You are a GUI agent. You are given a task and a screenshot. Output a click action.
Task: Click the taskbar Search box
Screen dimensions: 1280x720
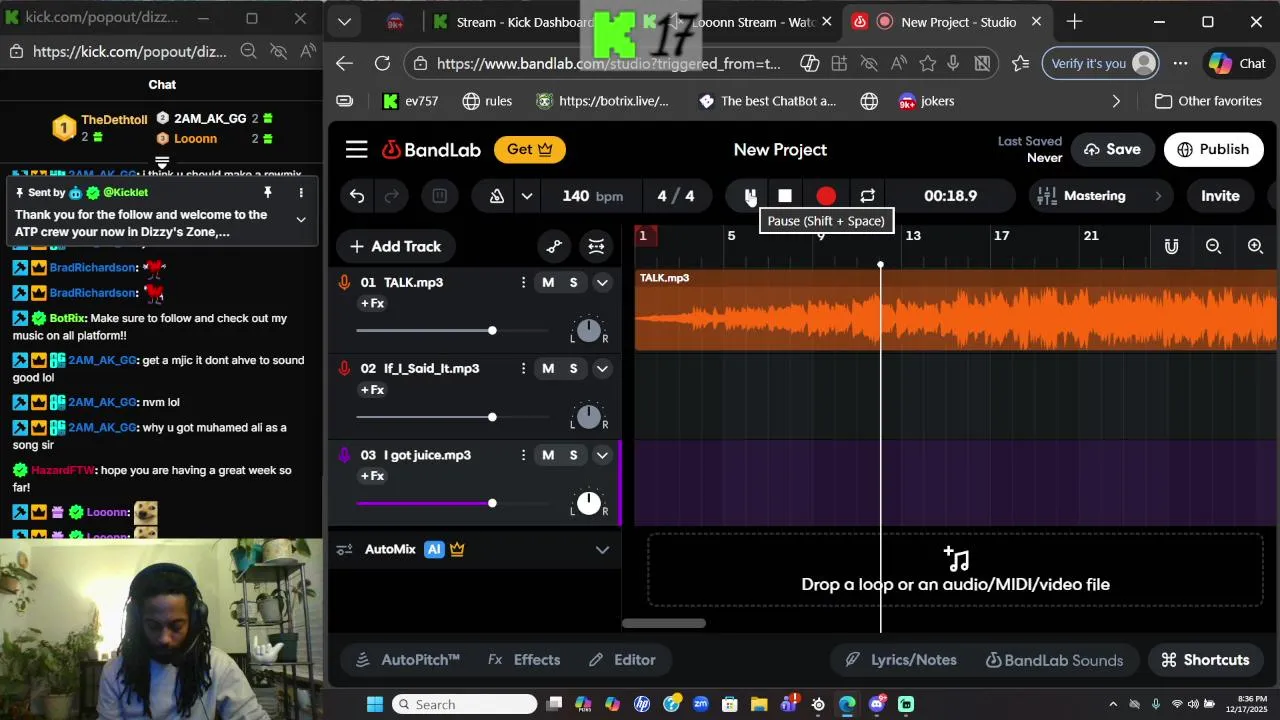[464, 704]
